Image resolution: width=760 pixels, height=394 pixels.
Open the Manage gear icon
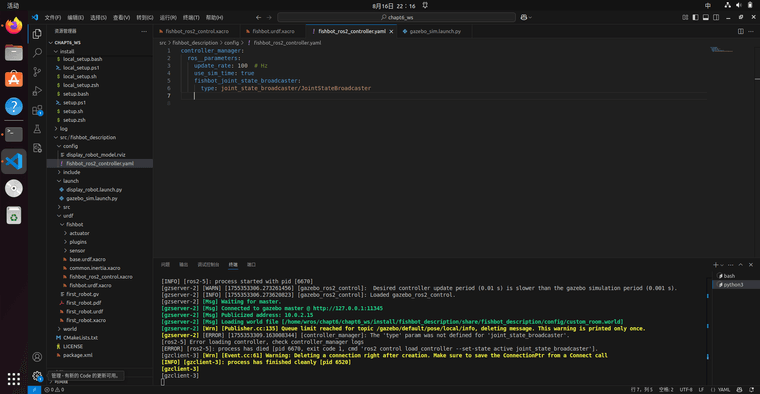click(x=37, y=376)
